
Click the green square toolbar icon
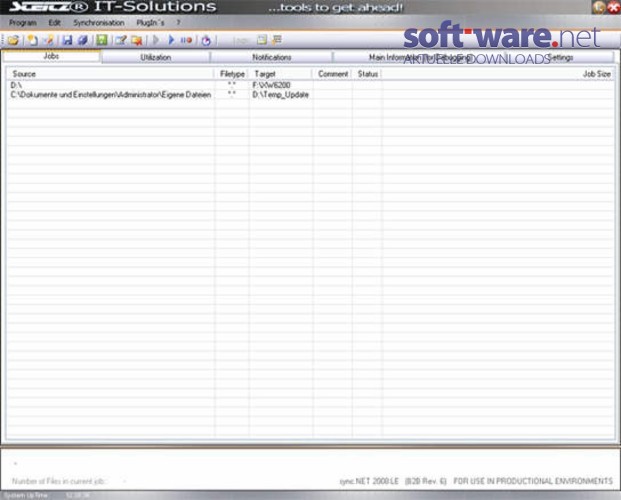click(x=102, y=40)
